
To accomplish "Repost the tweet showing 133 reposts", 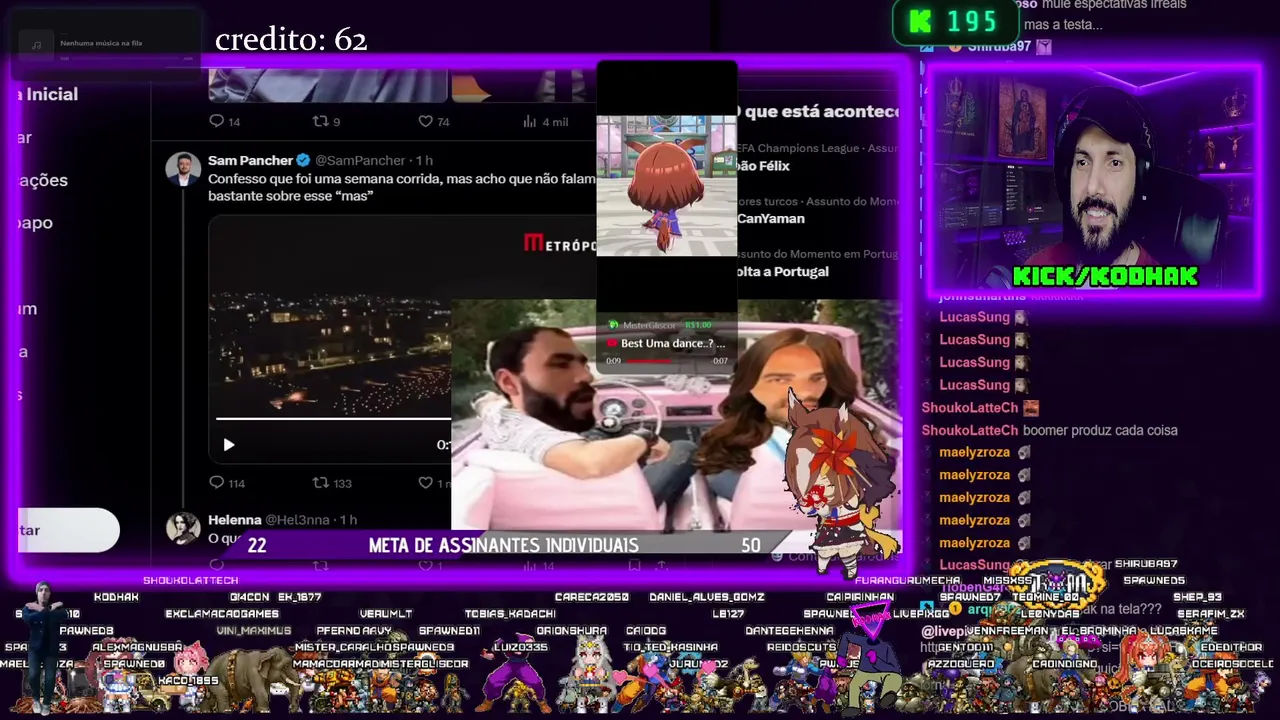I will [320, 483].
